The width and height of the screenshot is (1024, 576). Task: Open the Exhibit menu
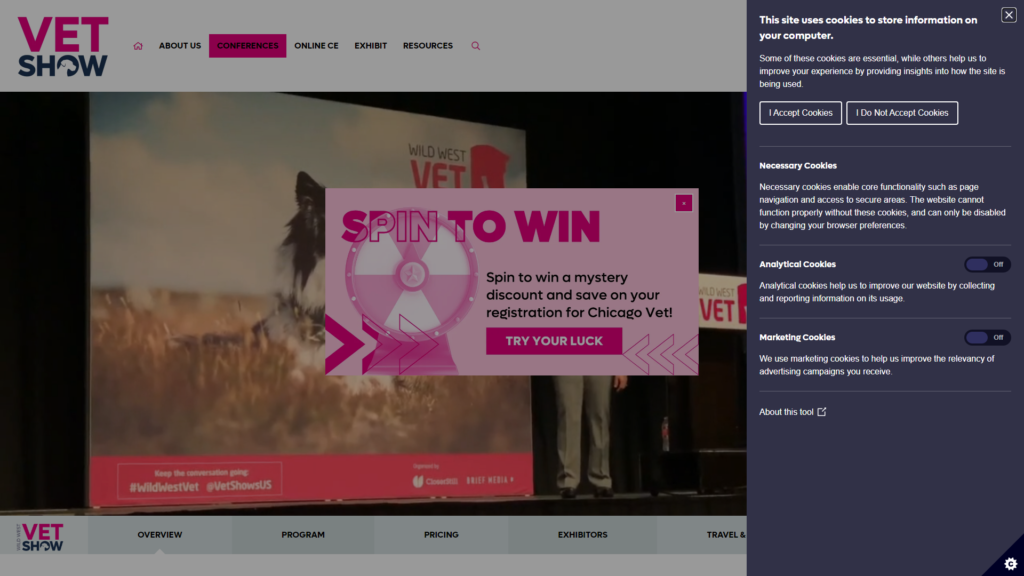pyautogui.click(x=370, y=46)
